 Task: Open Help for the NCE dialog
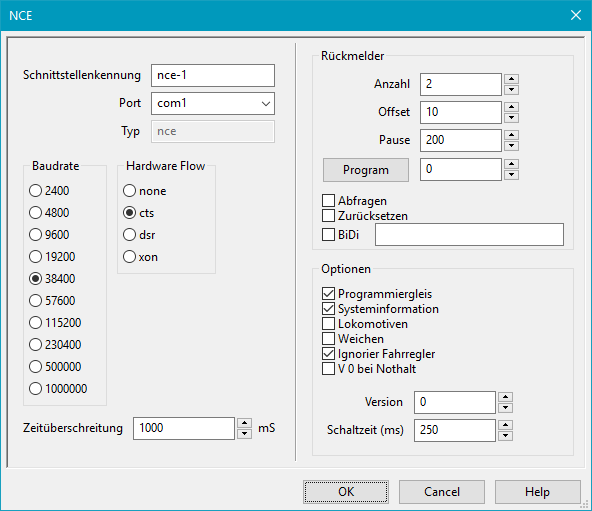tap(537, 492)
